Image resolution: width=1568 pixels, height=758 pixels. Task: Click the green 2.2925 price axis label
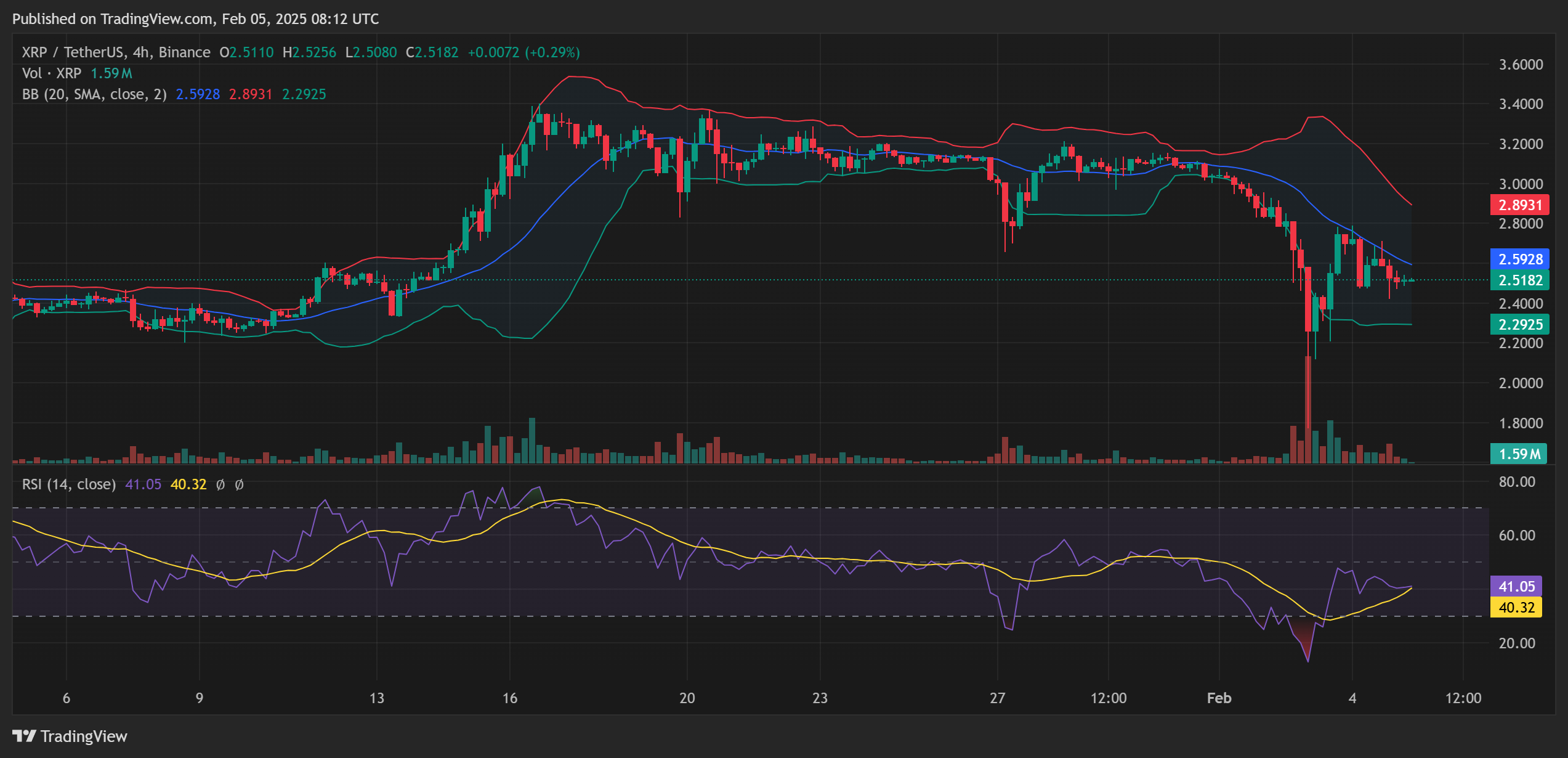pos(1519,325)
